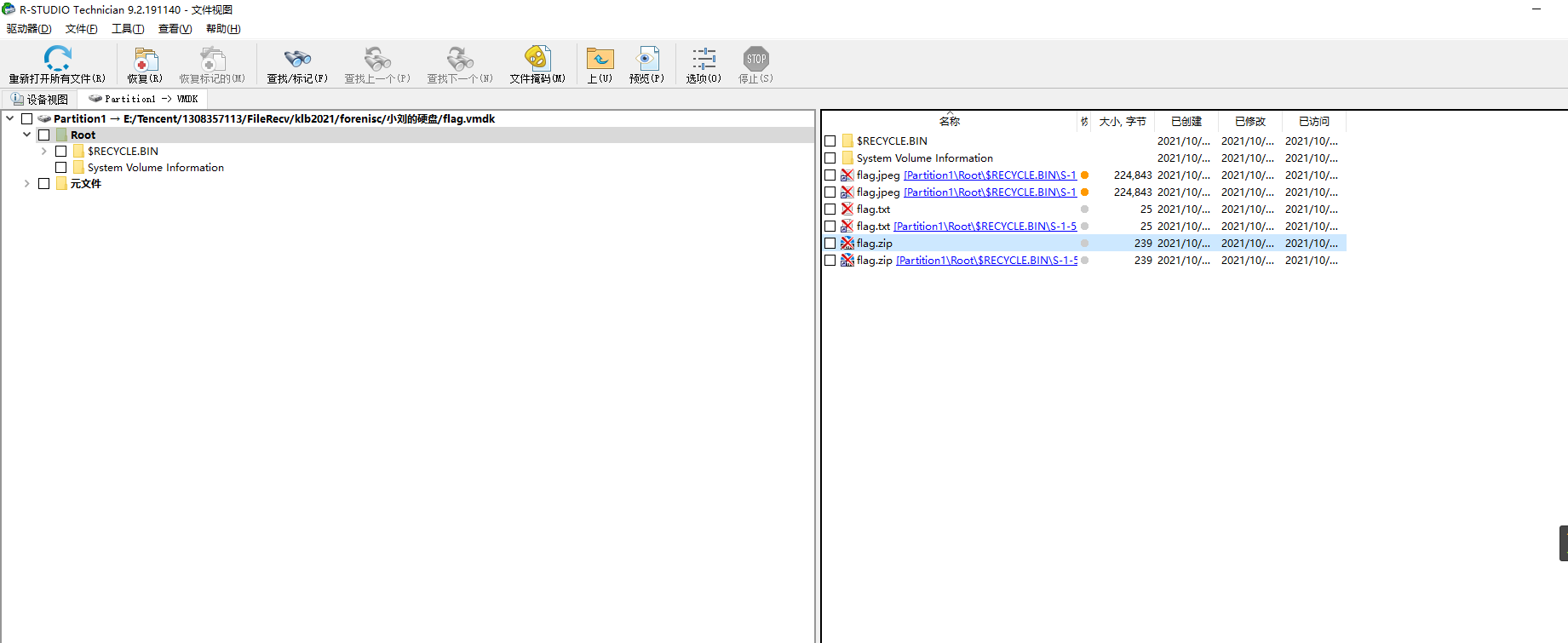Mark checkbox of highlighted flag.zip row
Screen dimensions: 1568x643
click(830, 244)
